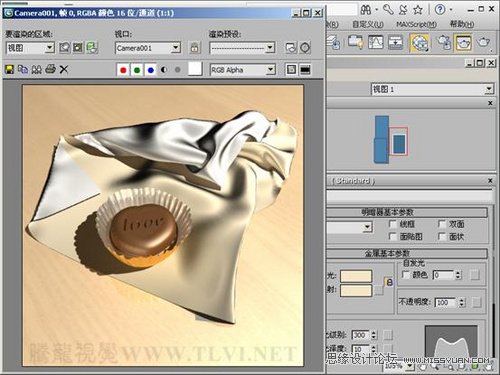Toggle monochrome display gray dot
Screen dimensions: 500x375
tap(177, 70)
